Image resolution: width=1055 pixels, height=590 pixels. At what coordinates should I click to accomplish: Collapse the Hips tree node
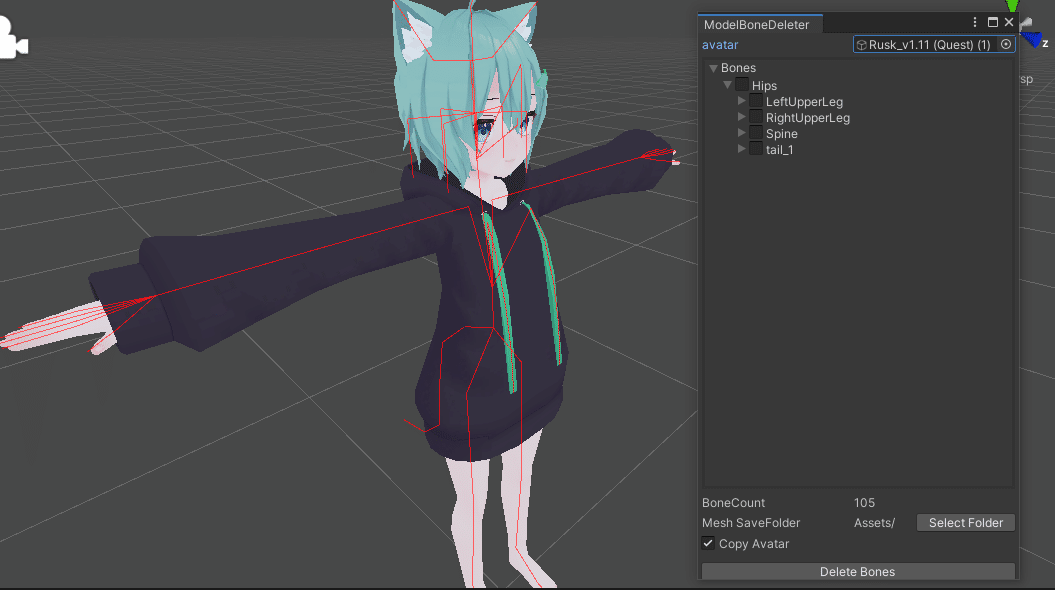tap(727, 85)
